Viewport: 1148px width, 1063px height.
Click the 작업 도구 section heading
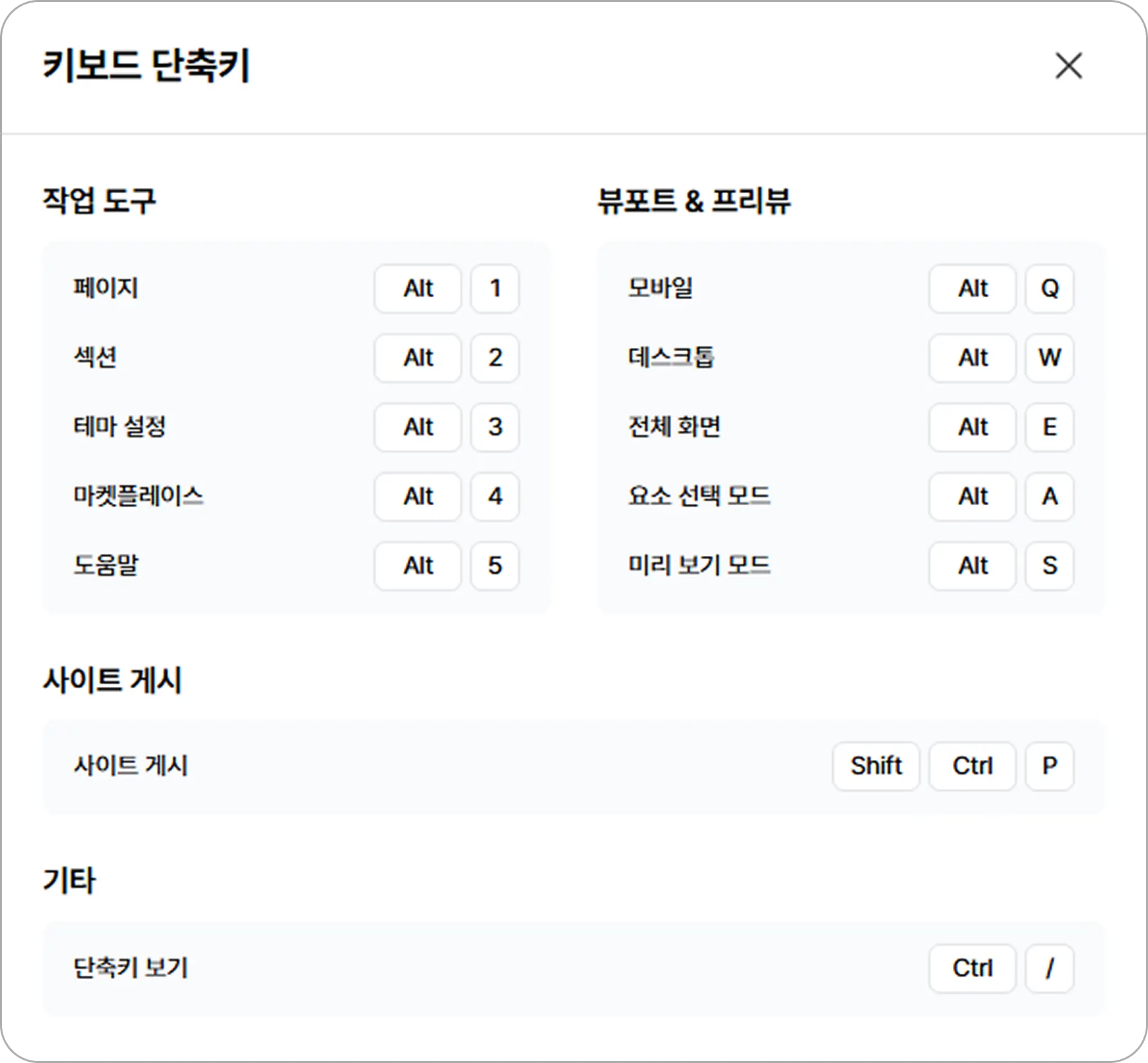coord(99,201)
